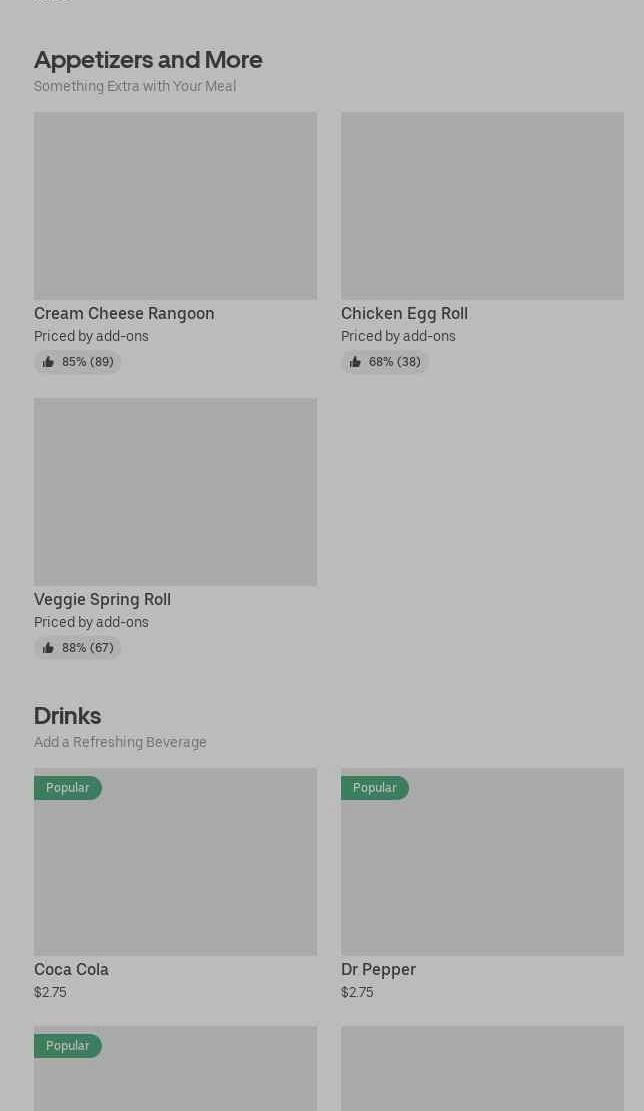Open Veggie Spring Roll by its name

coord(102,599)
